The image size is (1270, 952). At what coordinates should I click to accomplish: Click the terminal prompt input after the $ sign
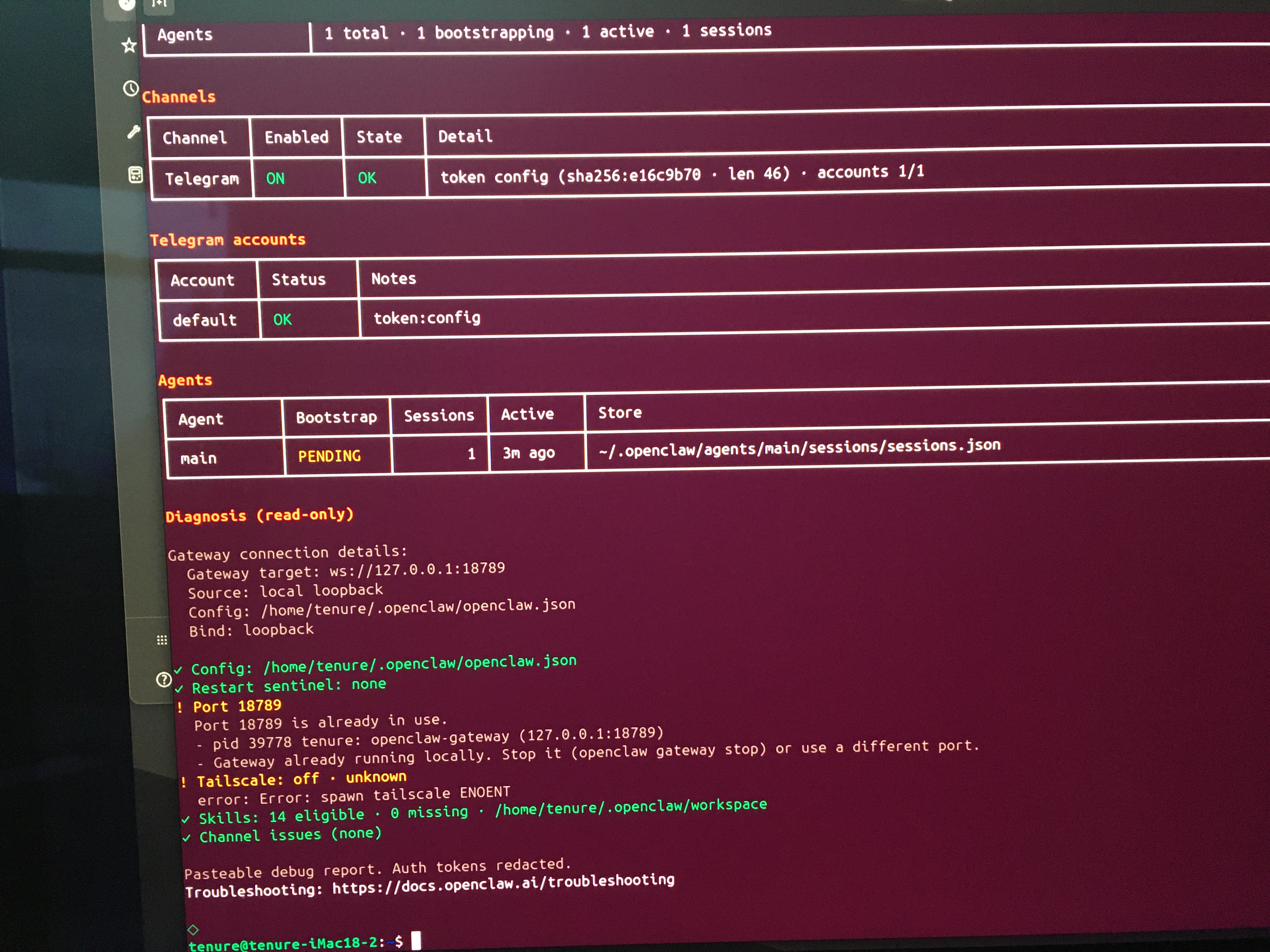pos(416,941)
